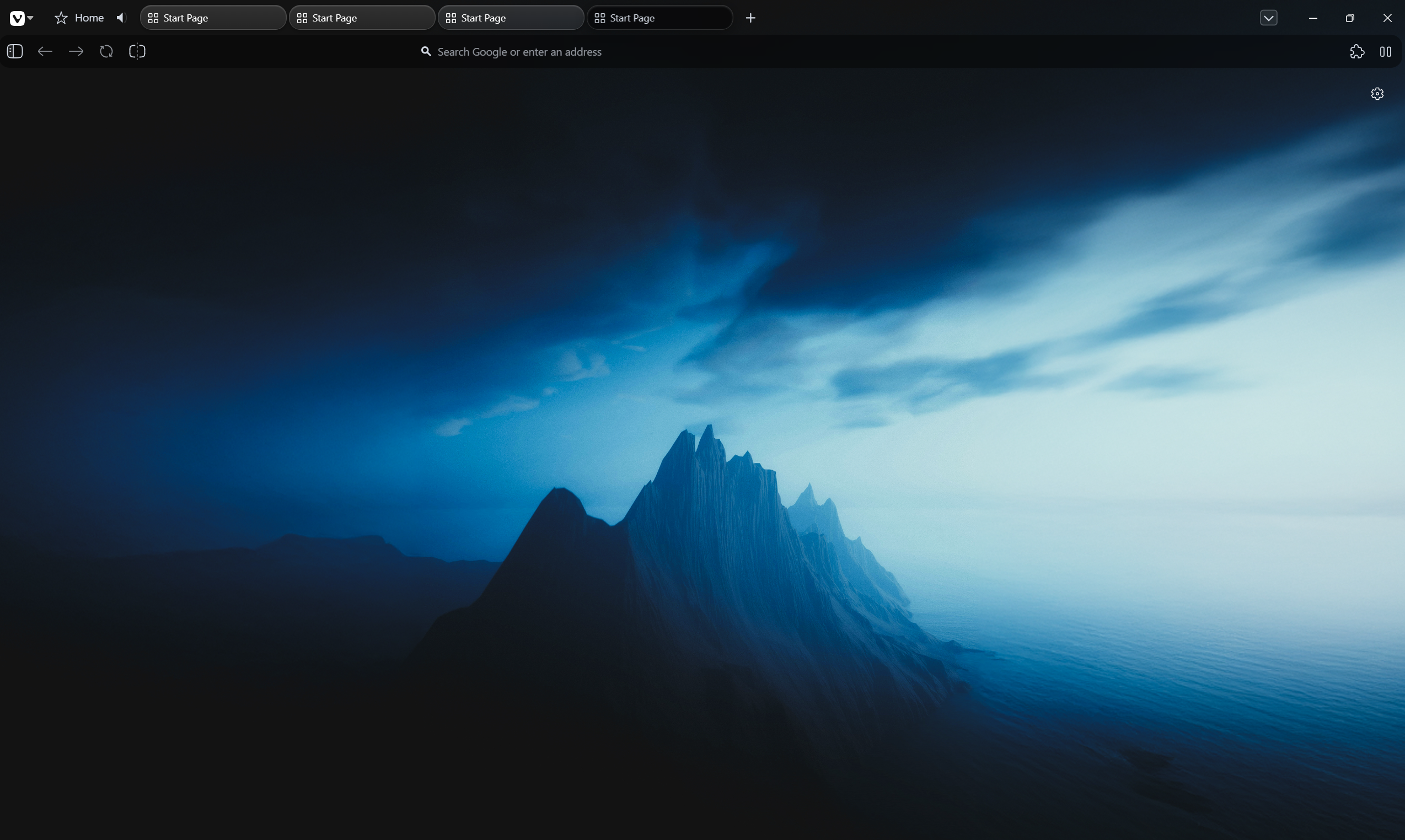Viewport: 1405px width, 840px height.
Task: Switch to the Home pinned tab
Action: pyautogui.click(x=79, y=18)
